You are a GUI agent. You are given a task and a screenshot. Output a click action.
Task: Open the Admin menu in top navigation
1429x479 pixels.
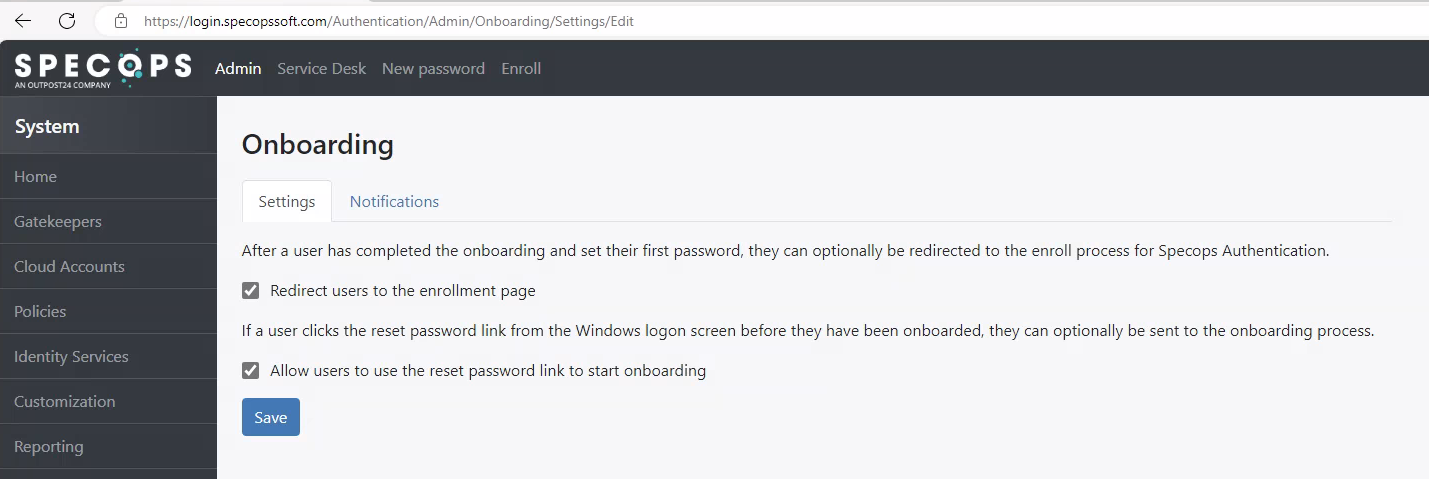coord(238,68)
